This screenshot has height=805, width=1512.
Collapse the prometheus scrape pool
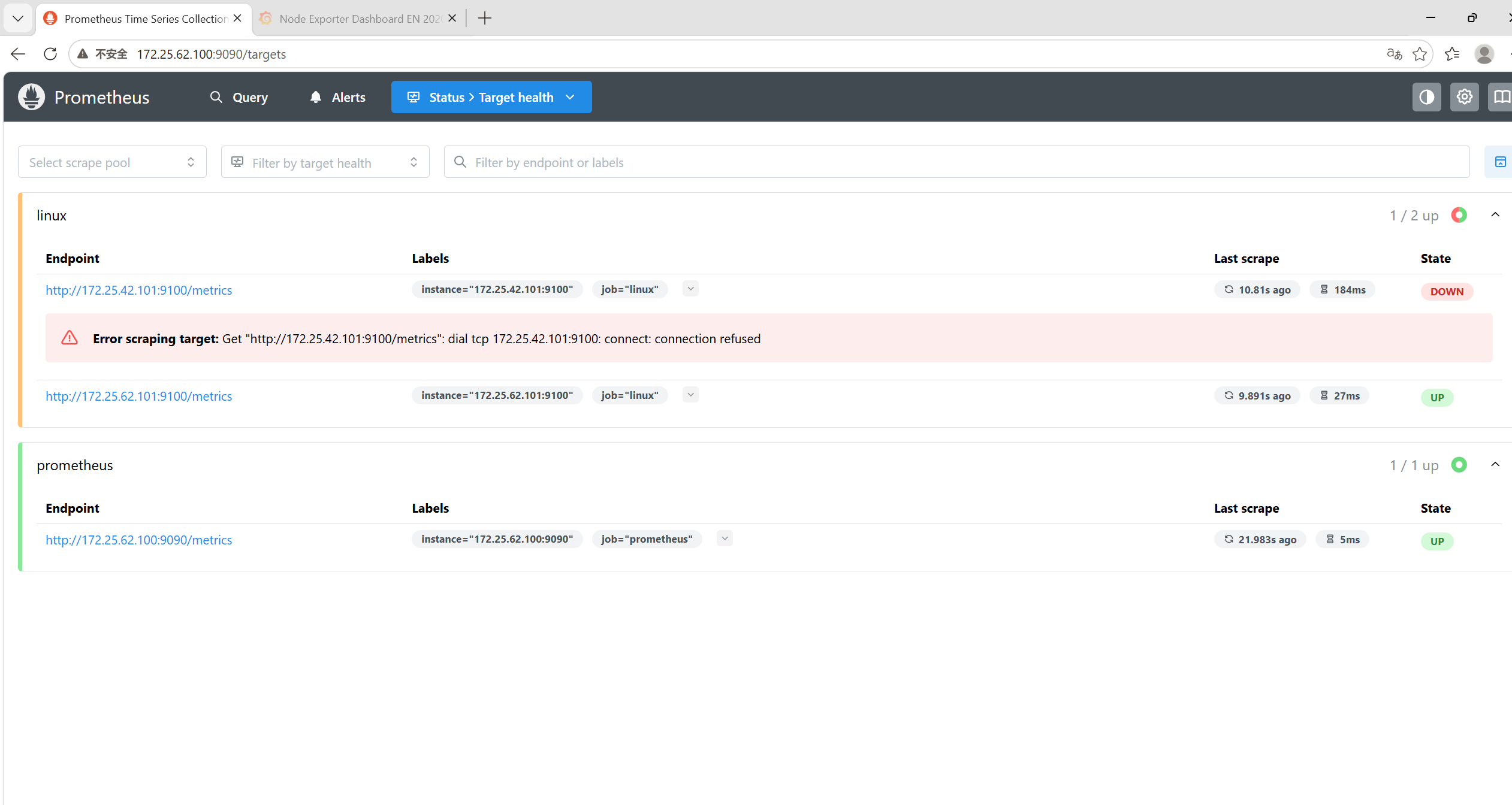1495,465
